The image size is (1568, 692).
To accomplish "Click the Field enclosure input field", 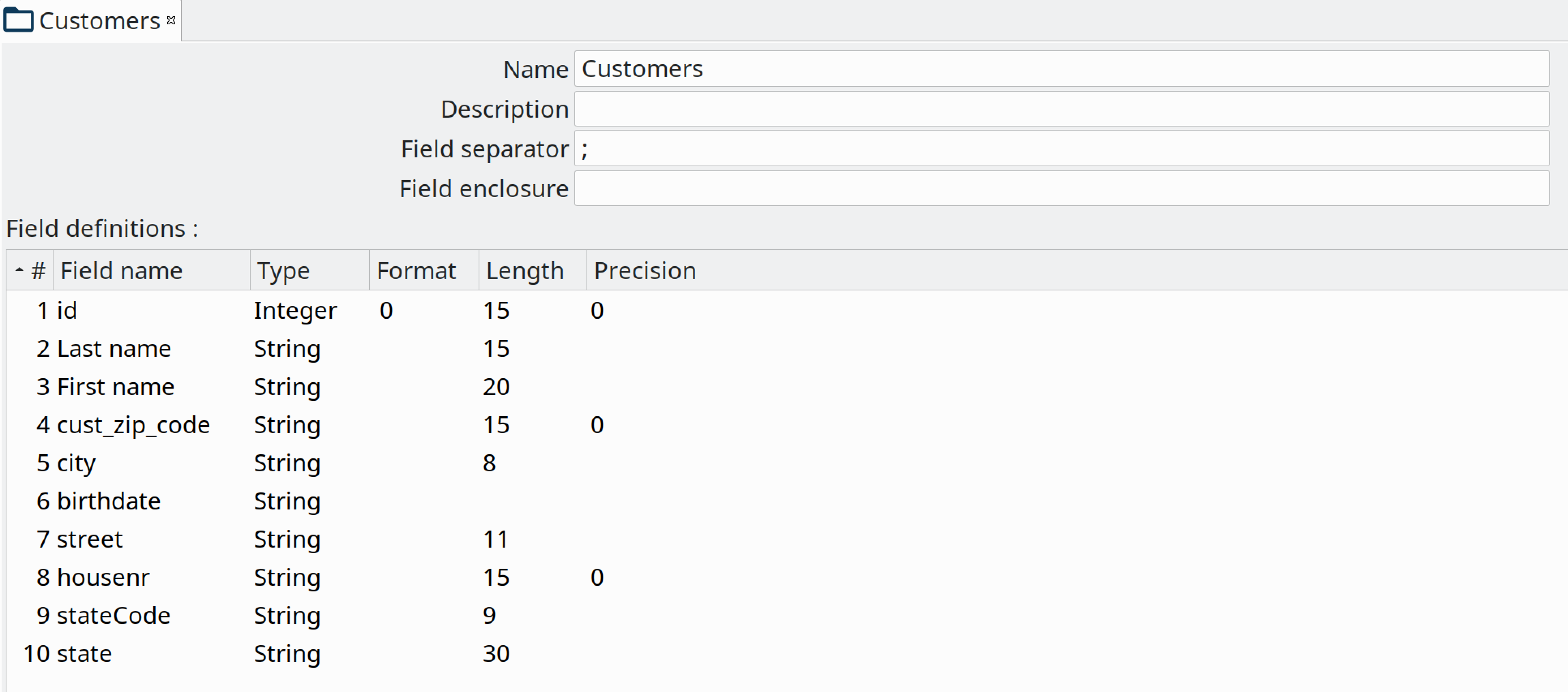I will coord(1061,189).
